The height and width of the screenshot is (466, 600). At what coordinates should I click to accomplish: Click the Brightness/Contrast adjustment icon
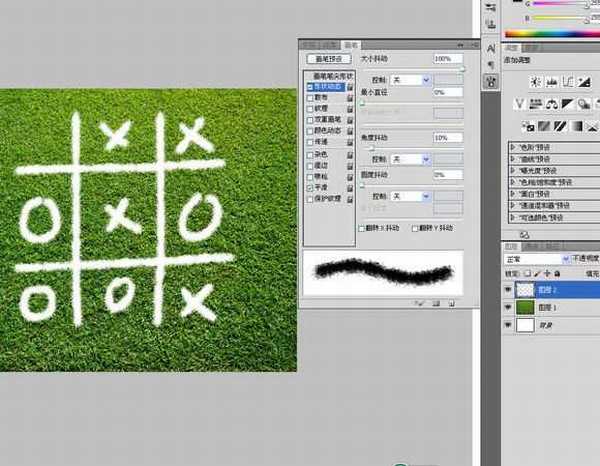(x=537, y=80)
